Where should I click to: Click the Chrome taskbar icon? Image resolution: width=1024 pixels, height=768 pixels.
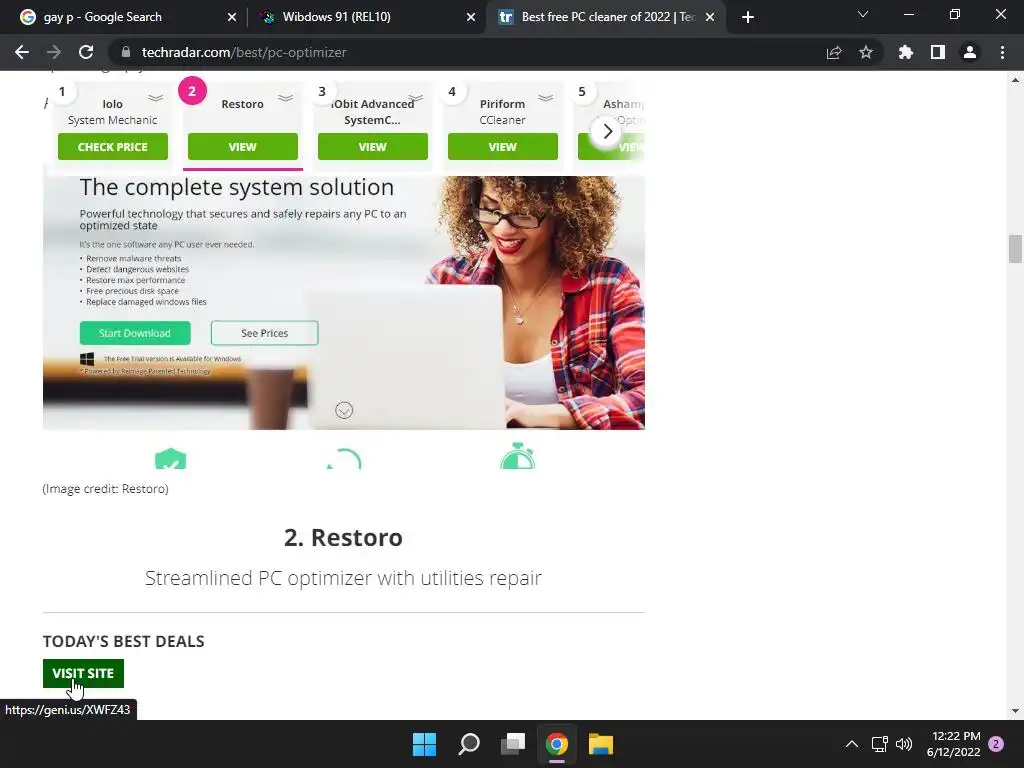click(557, 744)
